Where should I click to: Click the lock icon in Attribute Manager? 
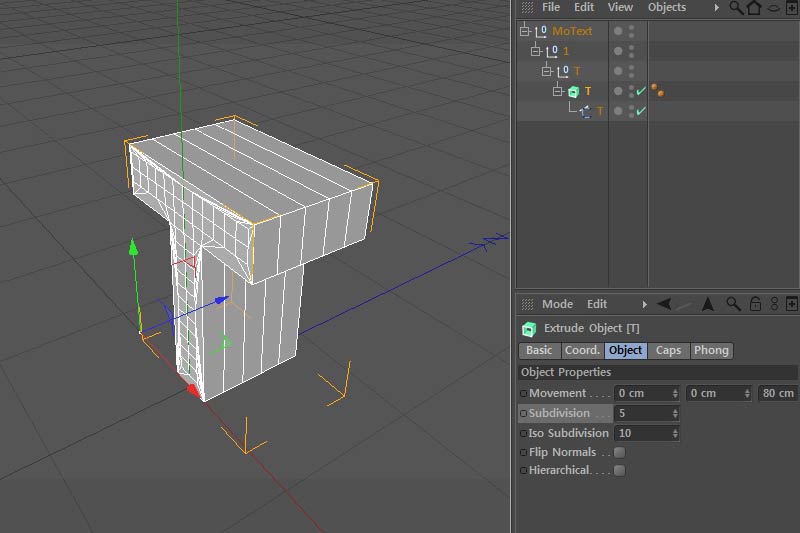point(755,304)
